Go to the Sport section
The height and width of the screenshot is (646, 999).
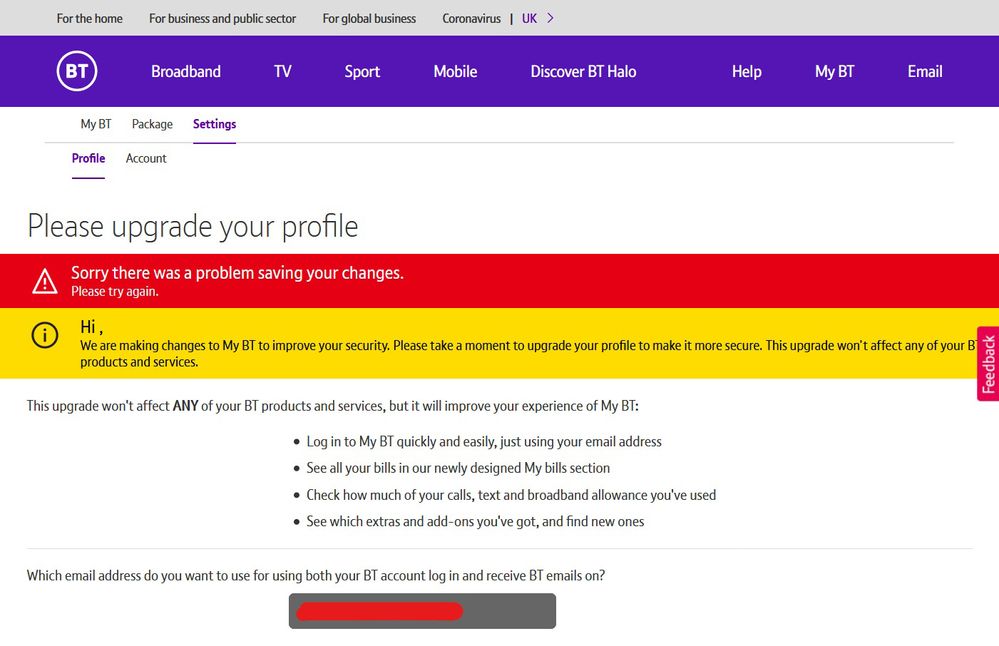coord(362,71)
